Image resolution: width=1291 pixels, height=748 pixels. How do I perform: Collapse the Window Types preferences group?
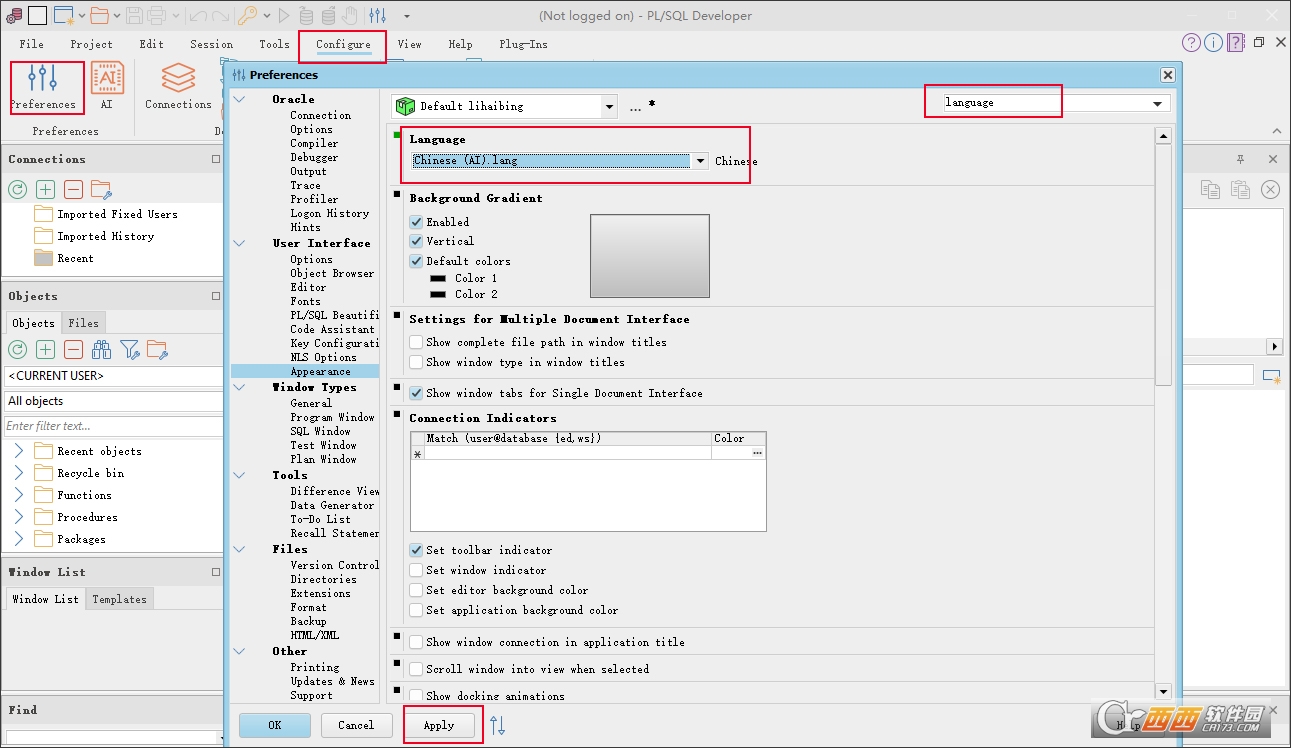(239, 387)
